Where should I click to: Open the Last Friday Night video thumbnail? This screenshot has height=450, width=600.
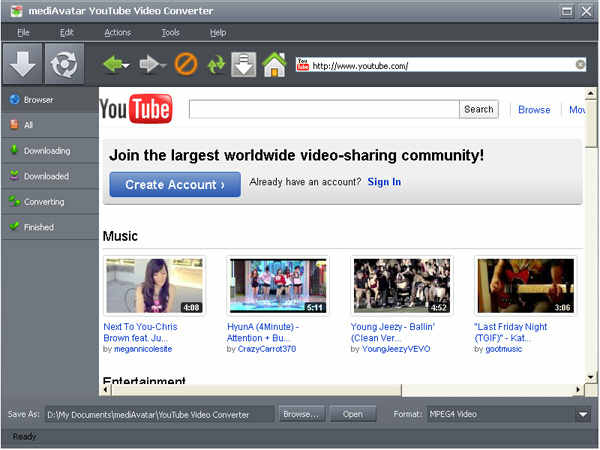[x=526, y=285]
